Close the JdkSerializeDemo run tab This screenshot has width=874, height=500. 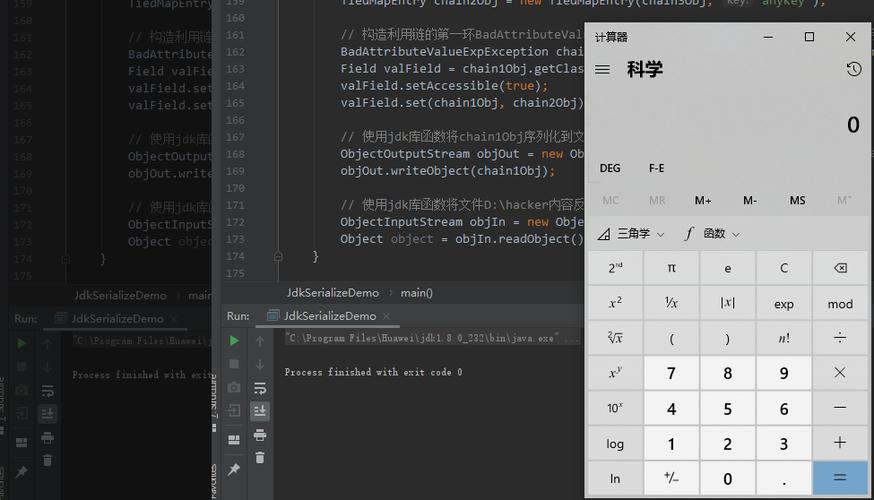[x=386, y=316]
